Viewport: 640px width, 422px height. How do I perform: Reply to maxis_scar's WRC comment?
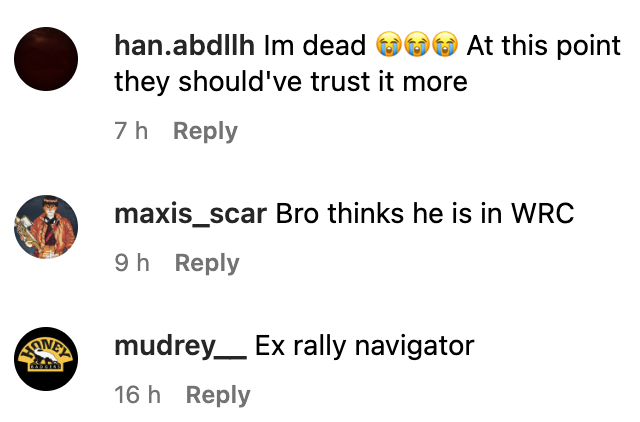[207, 263]
